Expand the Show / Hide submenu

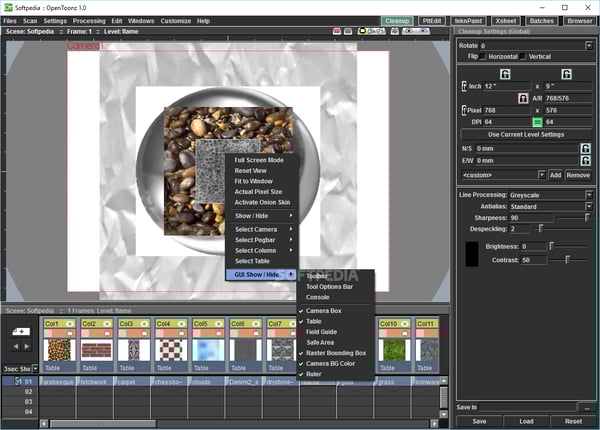click(261, 216)
